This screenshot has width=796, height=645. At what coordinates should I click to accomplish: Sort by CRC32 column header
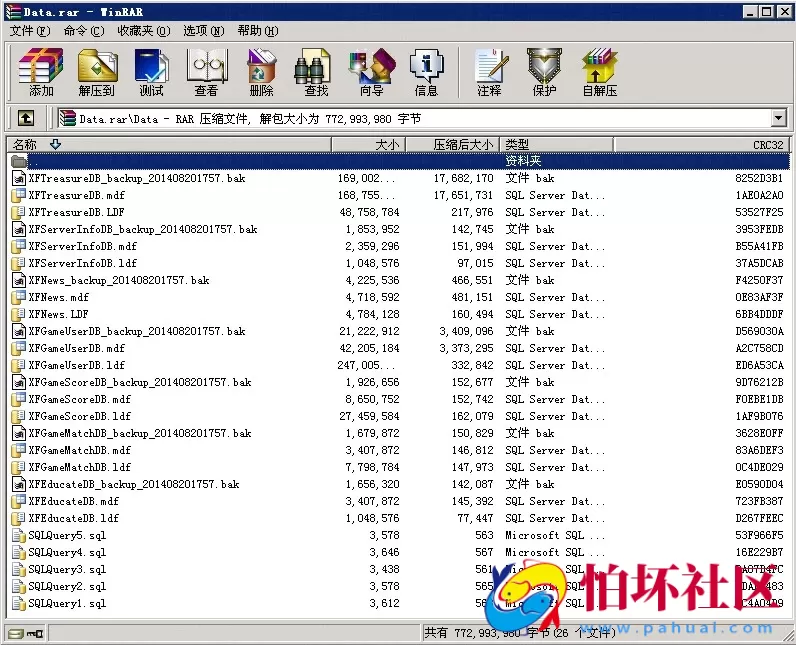tap(702, 145)
